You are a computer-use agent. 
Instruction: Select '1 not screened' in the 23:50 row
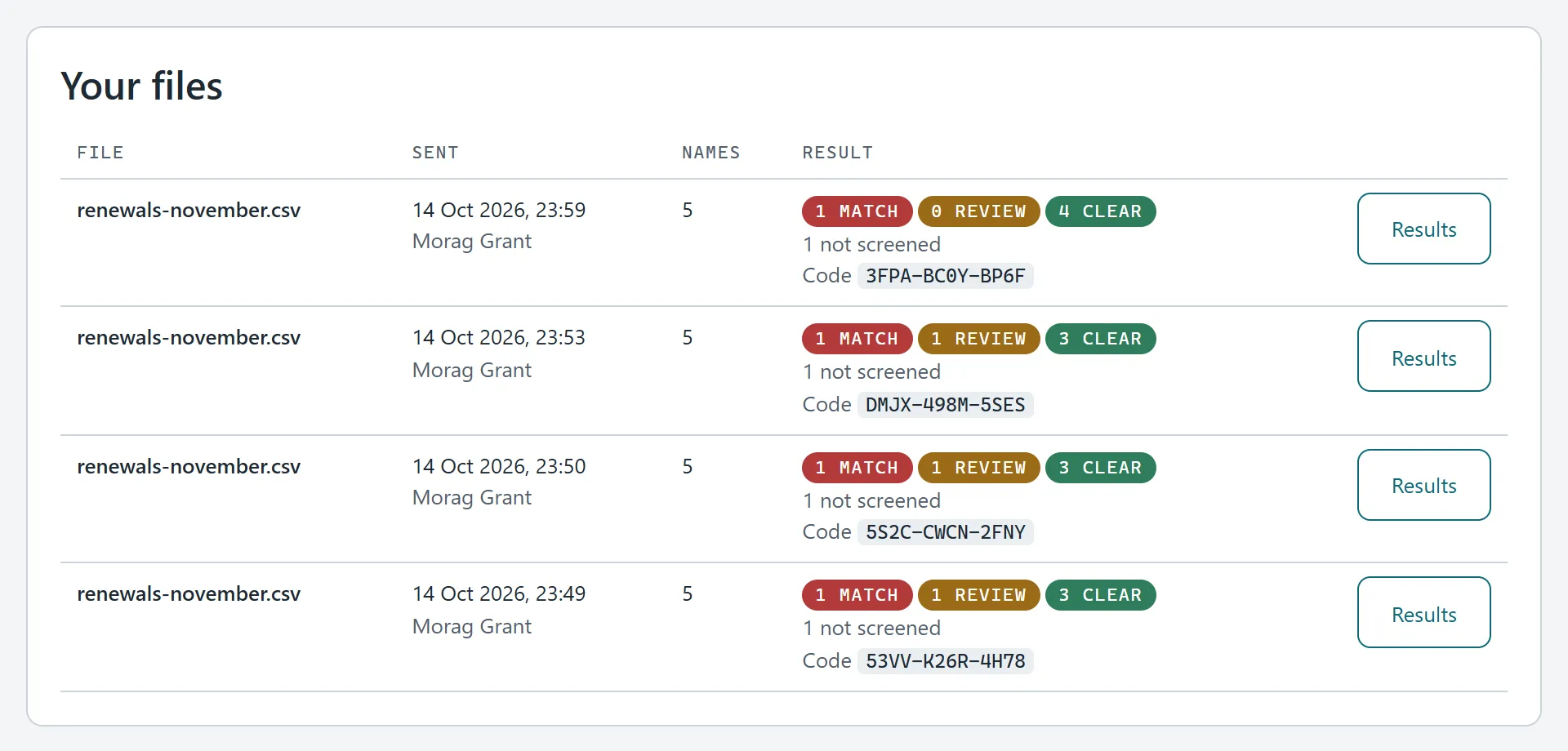(x=871, y=500)
